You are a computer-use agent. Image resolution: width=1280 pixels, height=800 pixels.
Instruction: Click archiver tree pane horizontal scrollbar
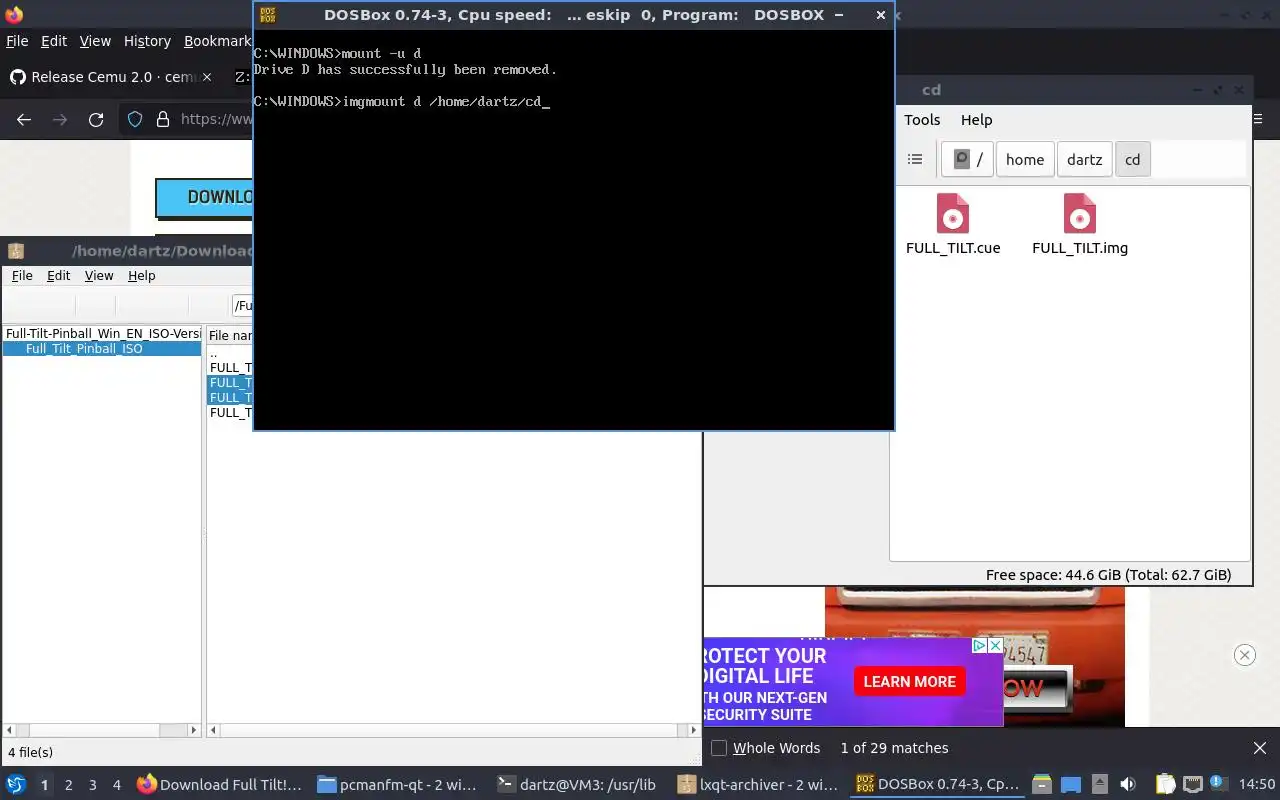pyautogui.click(x=103, y=731)
